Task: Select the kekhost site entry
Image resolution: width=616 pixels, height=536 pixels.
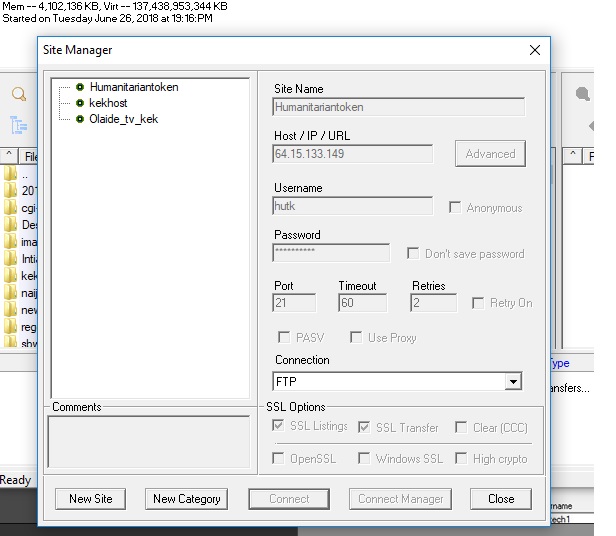Action: tap(110, 103)
